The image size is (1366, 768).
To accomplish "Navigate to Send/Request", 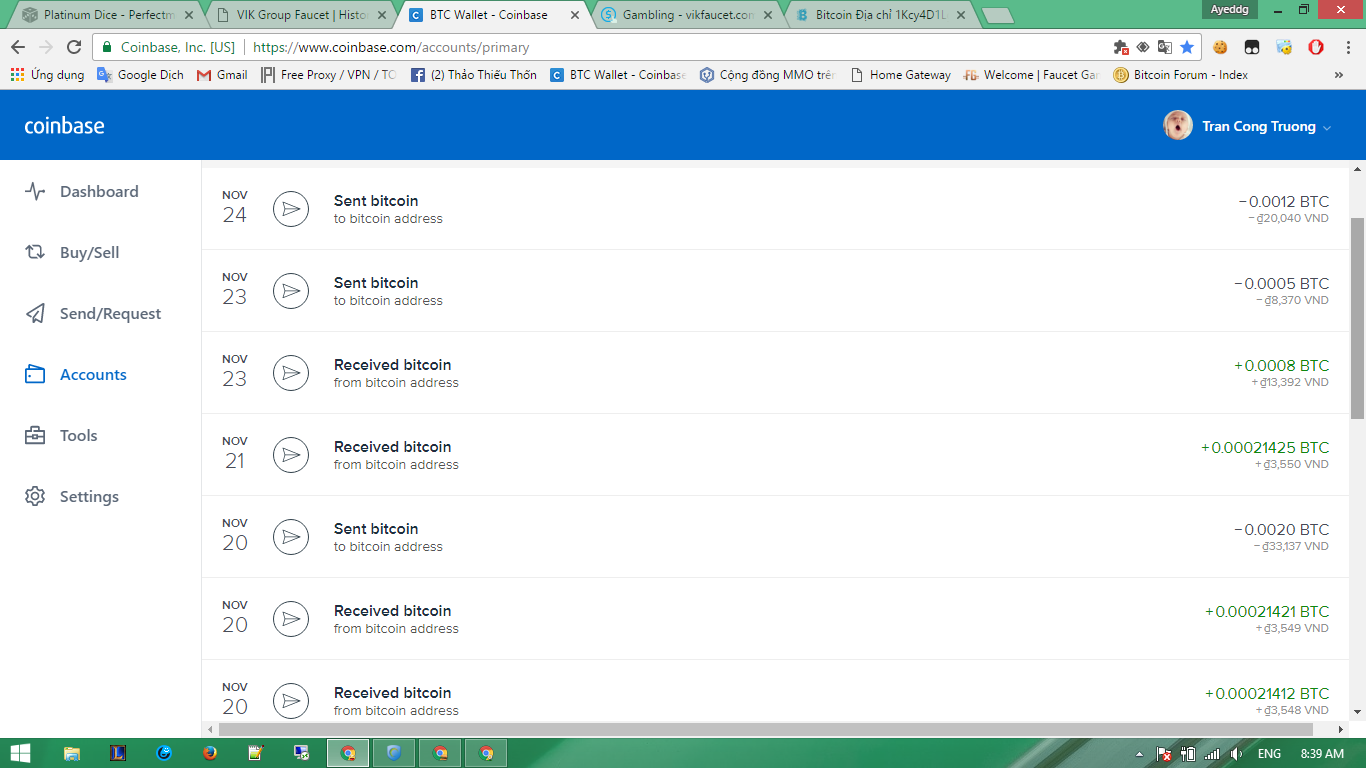I will click(110, 314).
